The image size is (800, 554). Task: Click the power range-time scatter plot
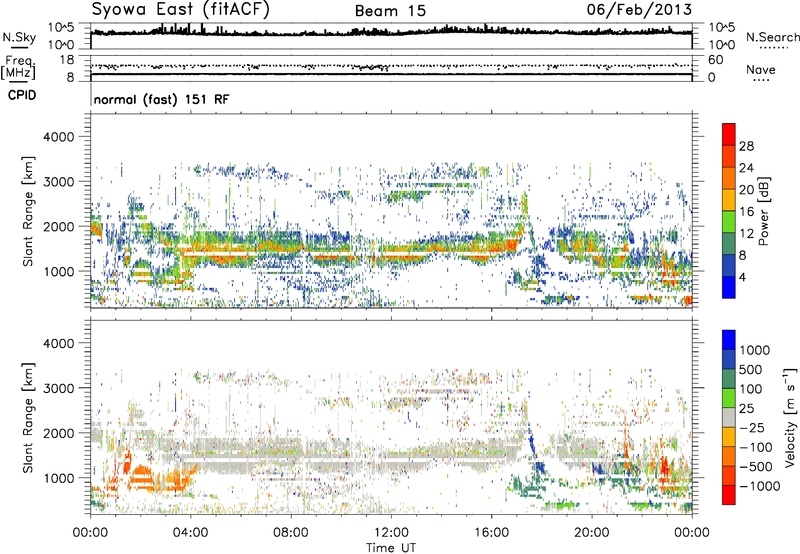[391, 211]
